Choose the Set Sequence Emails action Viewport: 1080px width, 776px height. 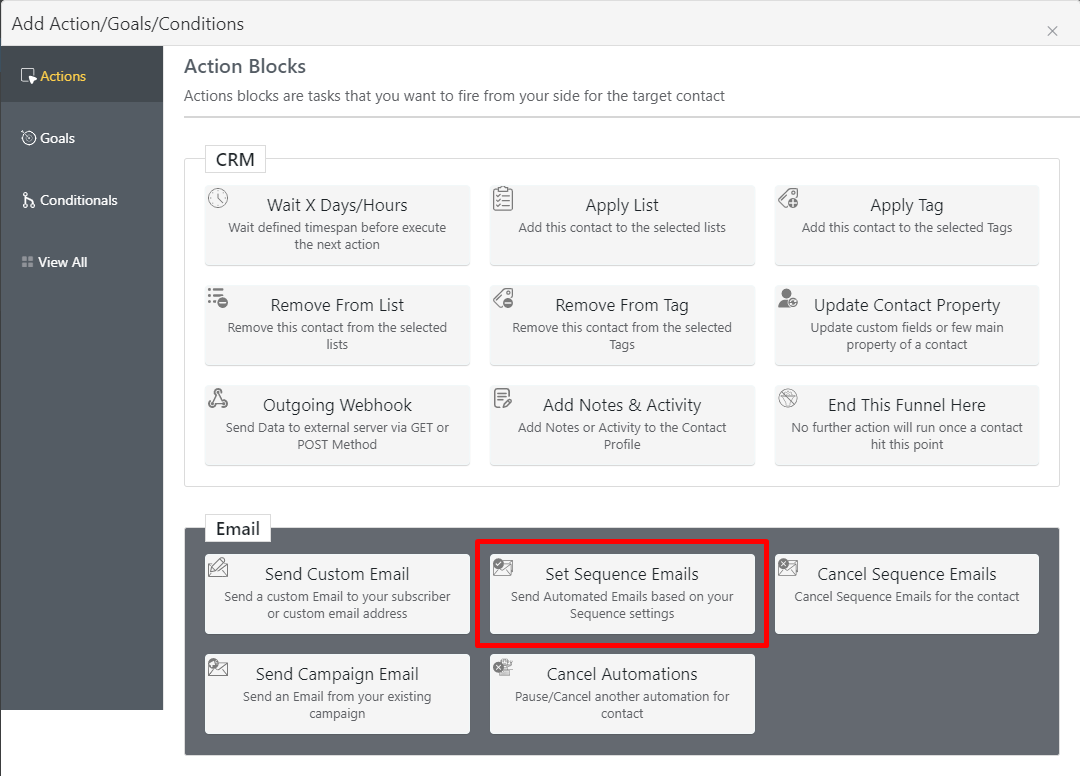pos(622,594)
